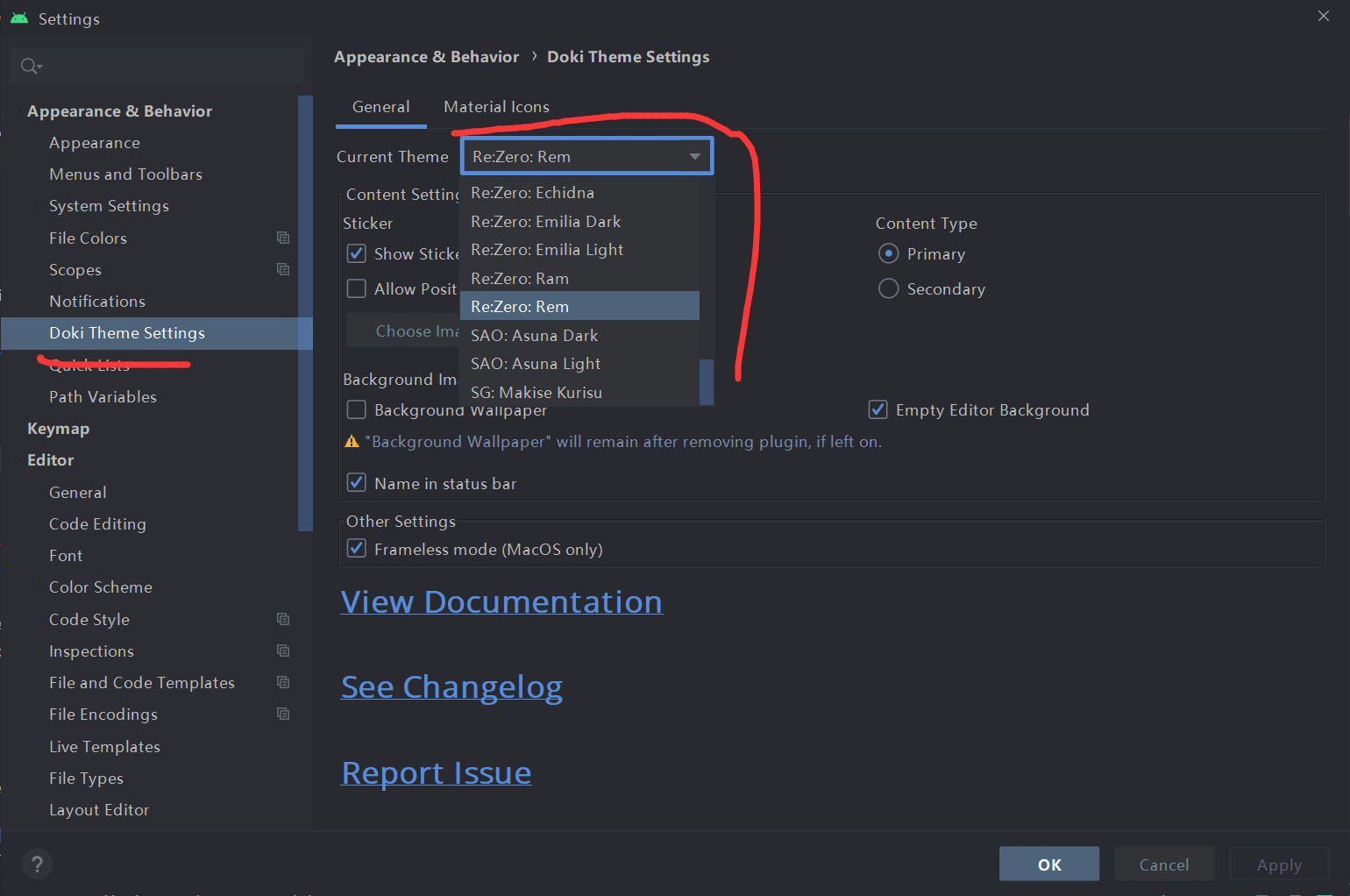Click project-level icon beside File Colors
The width and height of the screenshot is (1350, 896).
tap(283, 238)
